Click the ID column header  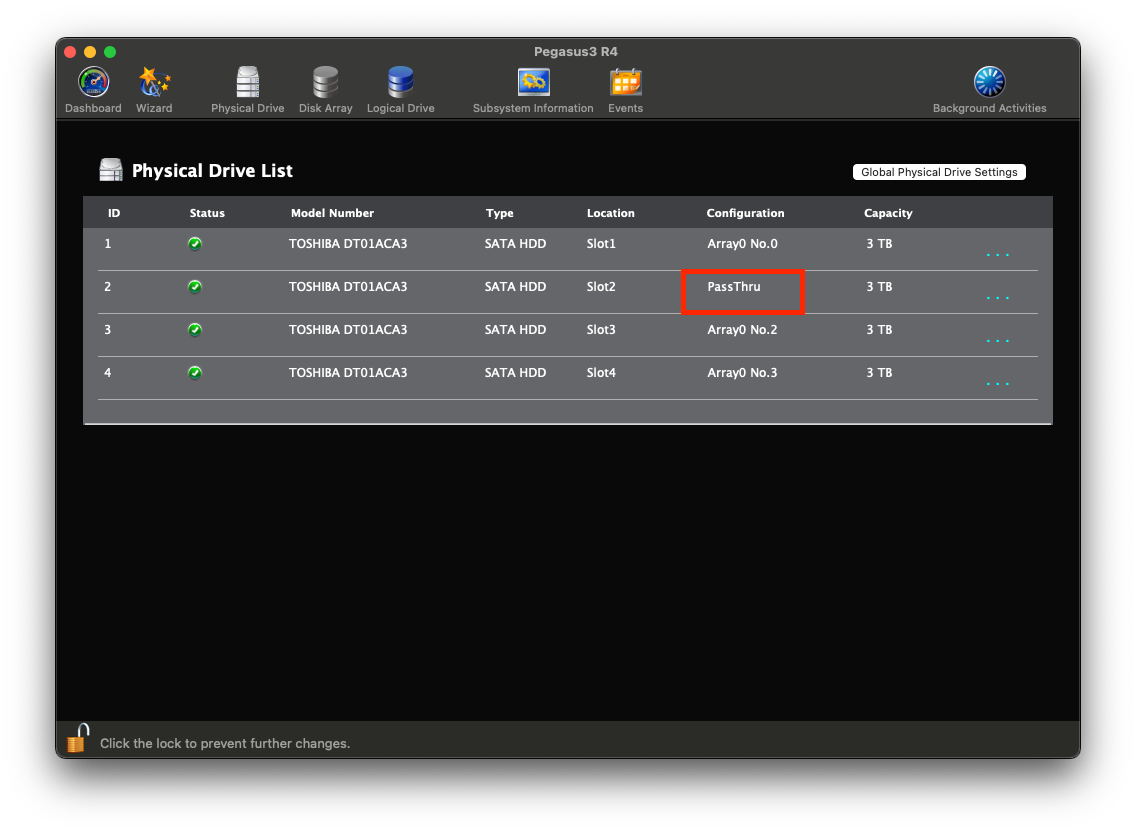coord(114,213)
